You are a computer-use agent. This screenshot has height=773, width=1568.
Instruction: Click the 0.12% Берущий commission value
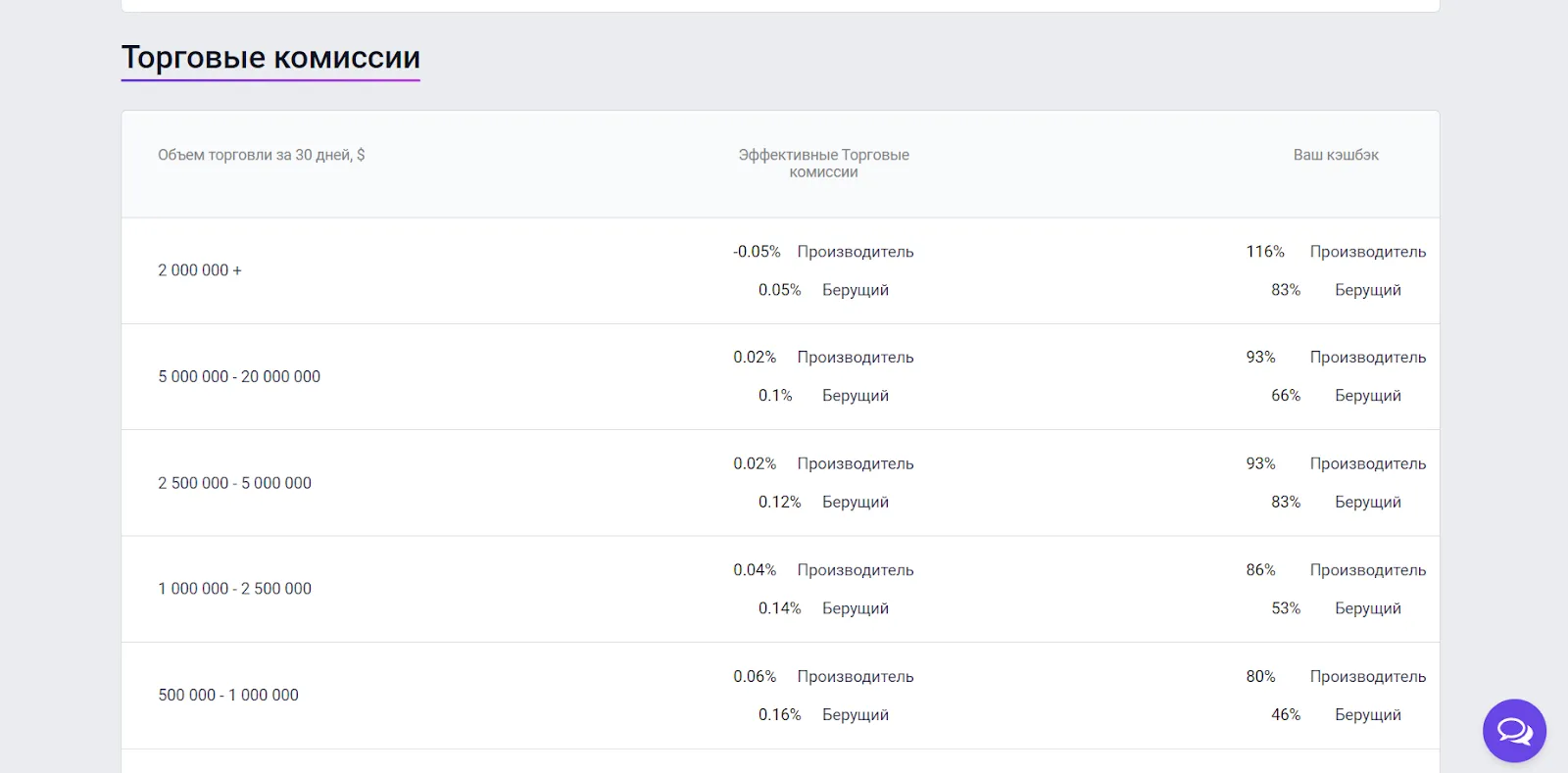click(780, 502)
